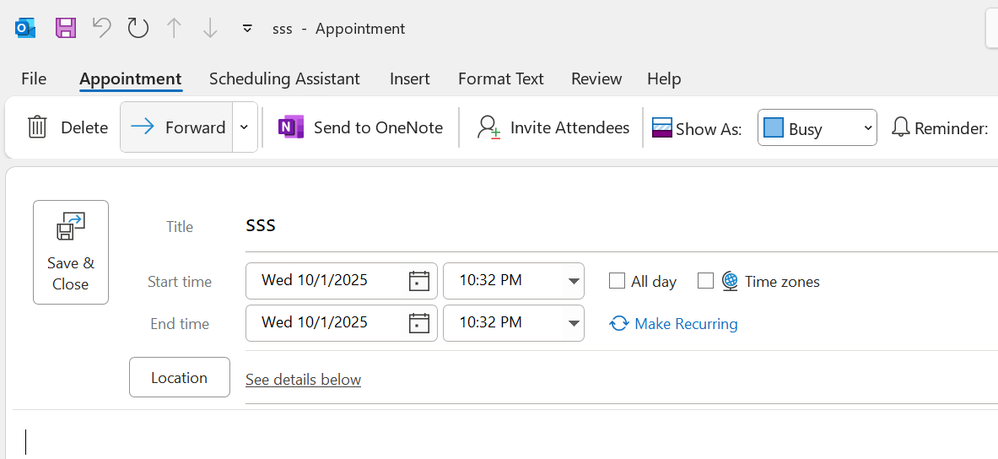
Task: Click the Undo arrow icon
Action: click(101, 28)
